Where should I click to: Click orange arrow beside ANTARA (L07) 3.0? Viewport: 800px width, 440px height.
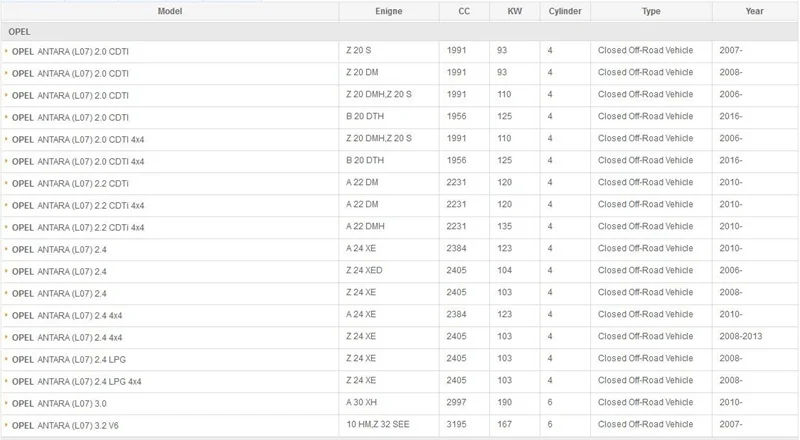(6, 403)
